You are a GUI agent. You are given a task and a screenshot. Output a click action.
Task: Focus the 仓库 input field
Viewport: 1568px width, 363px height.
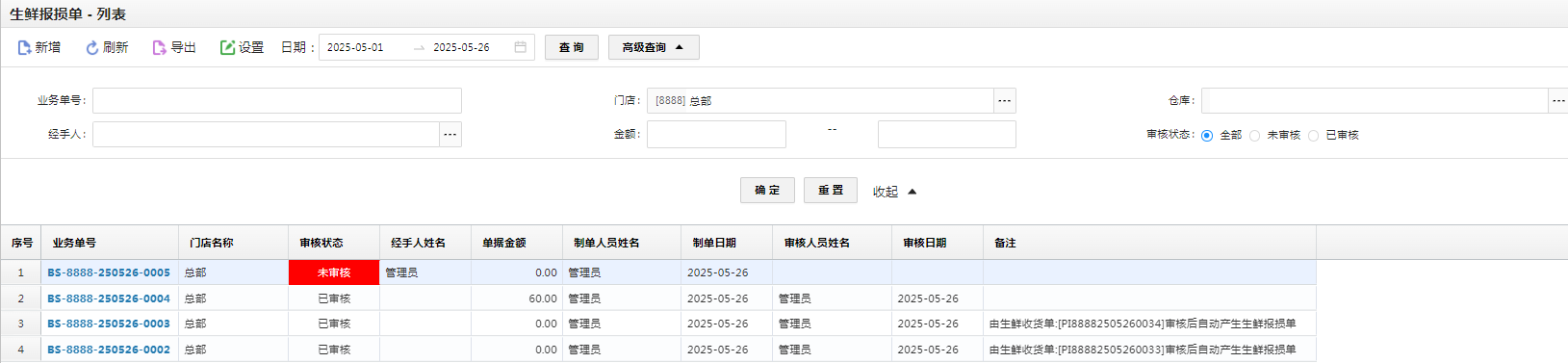pyautogui.click(x=1375, y=101)
